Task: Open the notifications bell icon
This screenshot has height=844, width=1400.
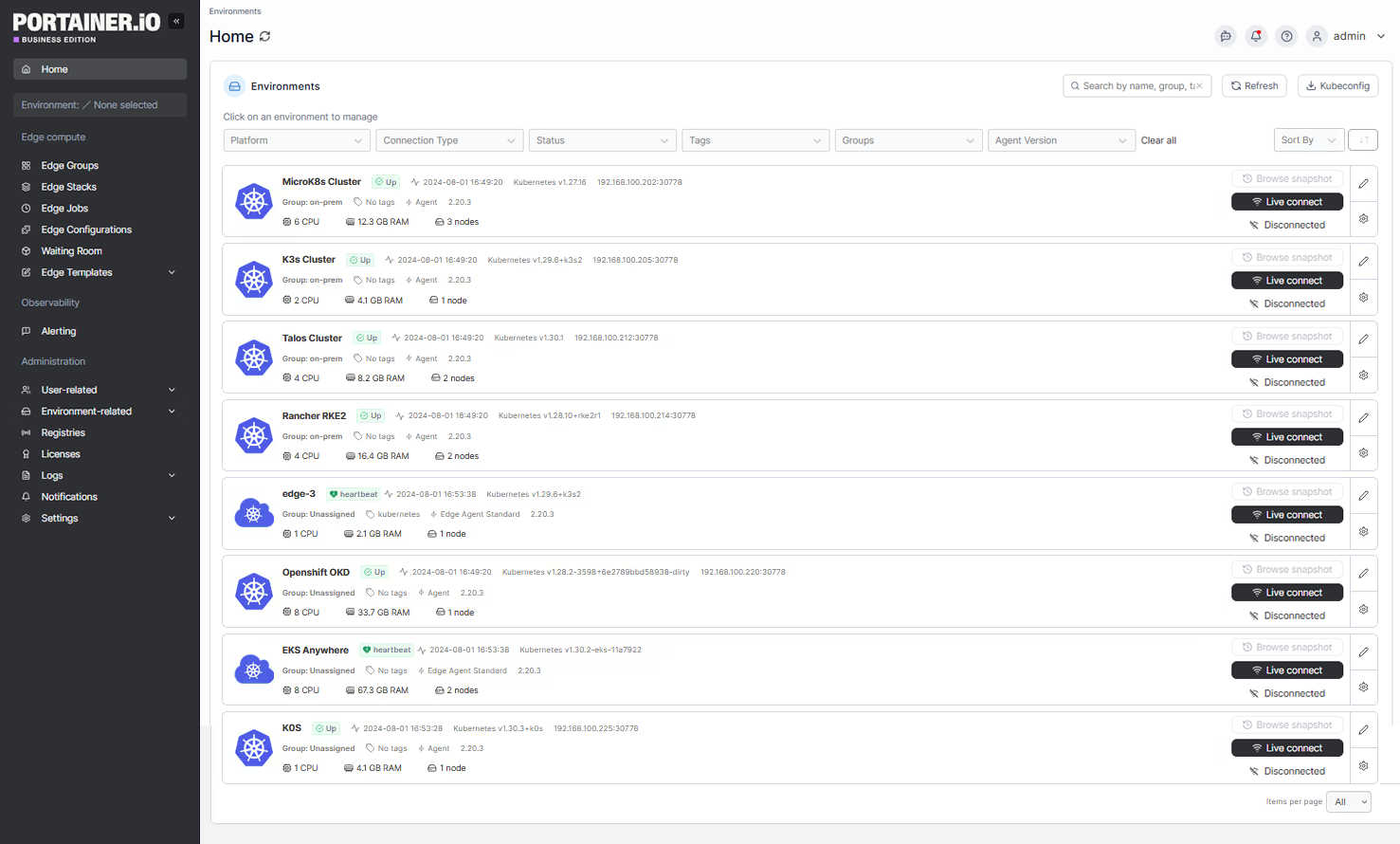Action: pos(1256,36)
